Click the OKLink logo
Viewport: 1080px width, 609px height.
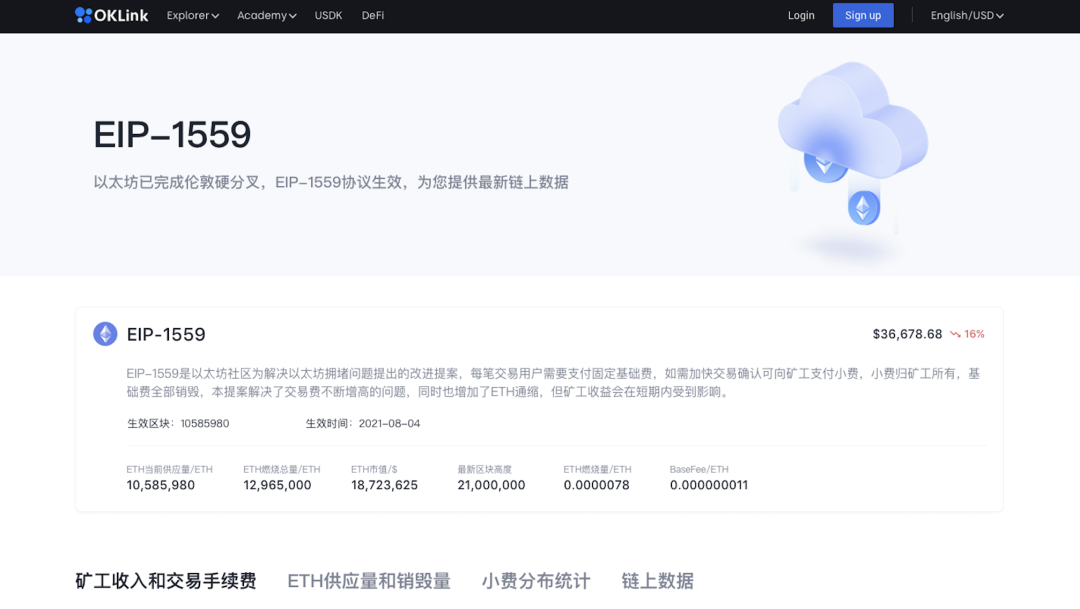point(112,15)
